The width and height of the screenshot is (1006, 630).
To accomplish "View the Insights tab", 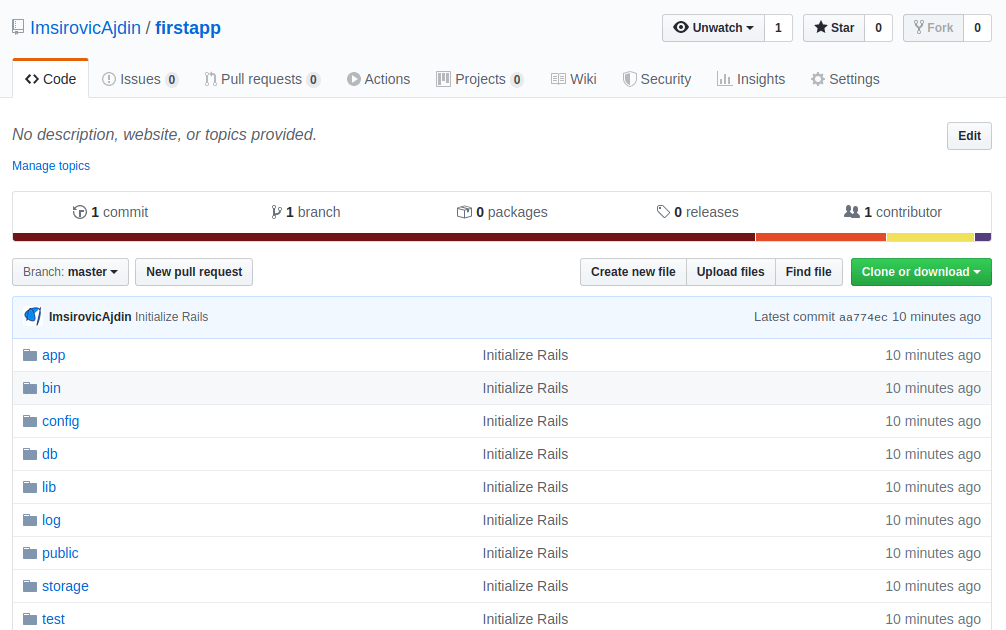I will [751, 79].
